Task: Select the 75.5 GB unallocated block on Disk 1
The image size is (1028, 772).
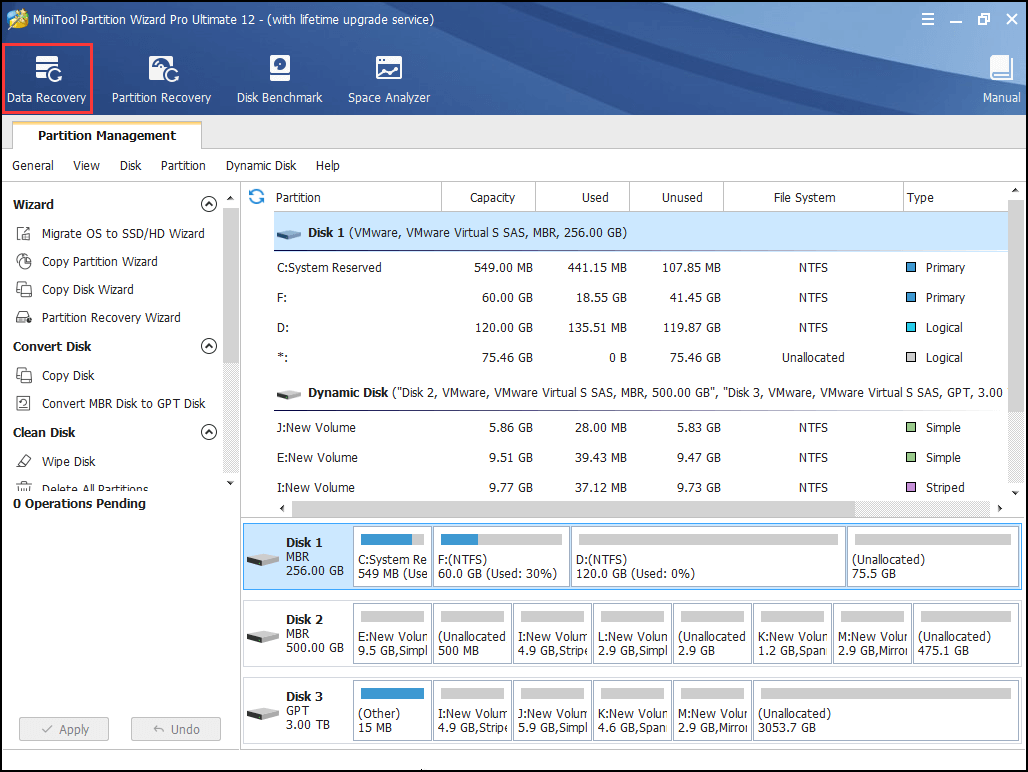Action: pyautogui.click(x=933, y=556)
